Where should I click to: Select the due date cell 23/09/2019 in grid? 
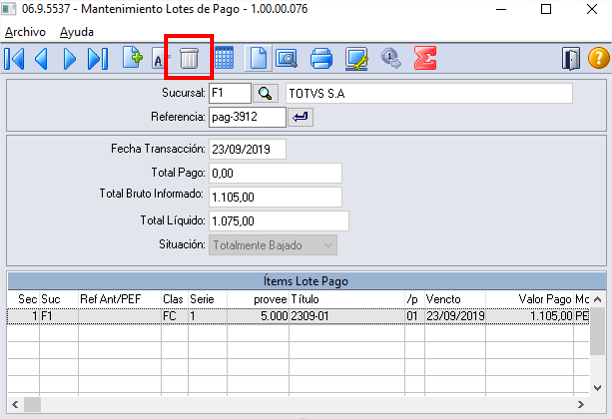tap(455, 316)
